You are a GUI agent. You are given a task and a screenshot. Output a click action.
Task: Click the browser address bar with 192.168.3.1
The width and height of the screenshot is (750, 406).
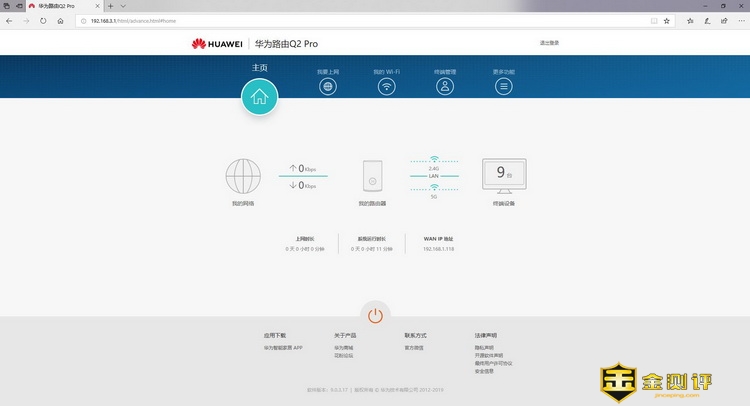[300, 20]
